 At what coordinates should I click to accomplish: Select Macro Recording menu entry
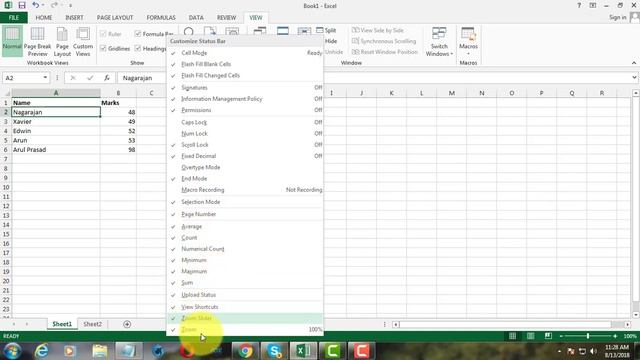245,190
